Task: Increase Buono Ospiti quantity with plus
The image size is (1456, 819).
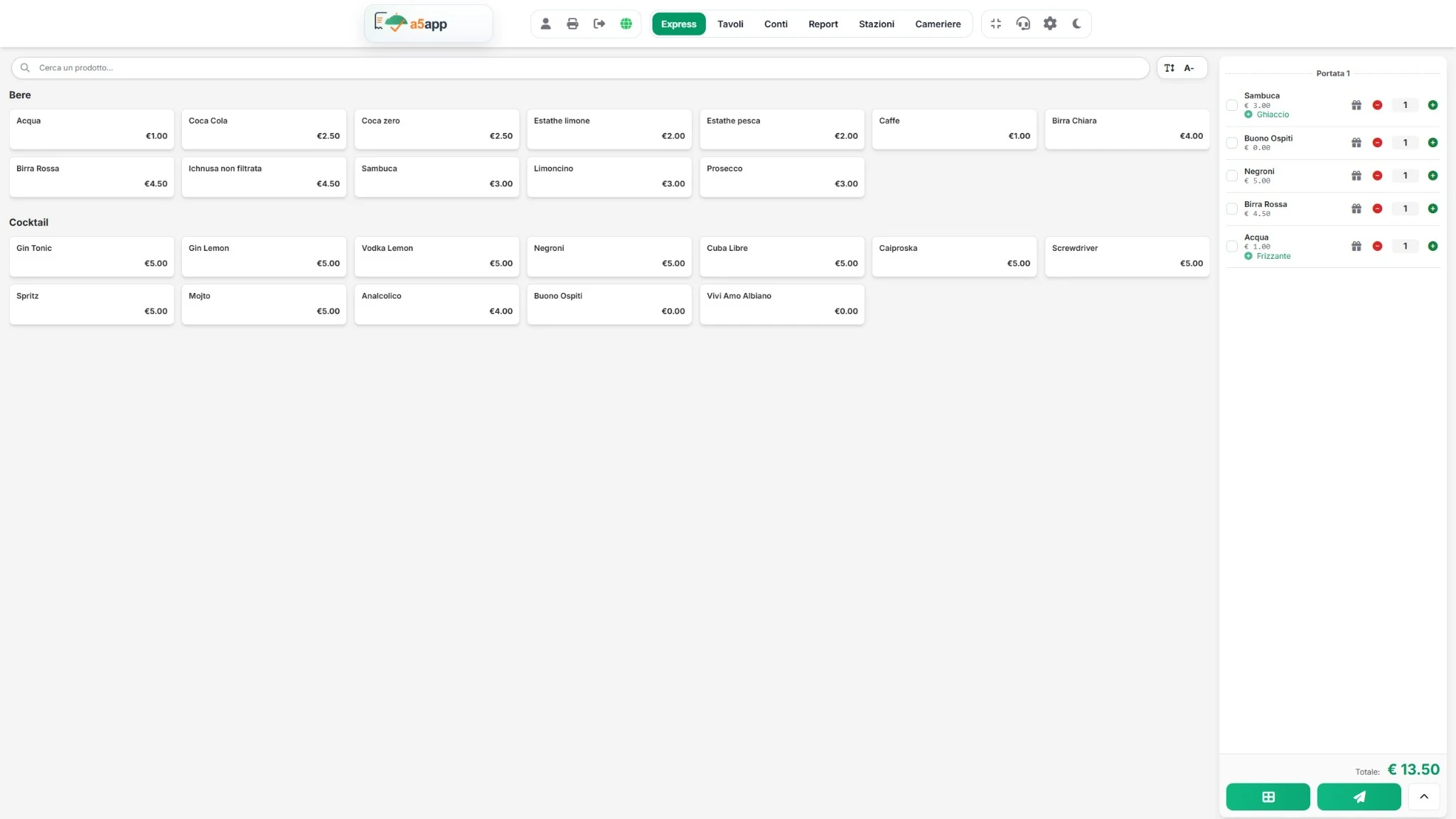Action: tap(1433, 142)
